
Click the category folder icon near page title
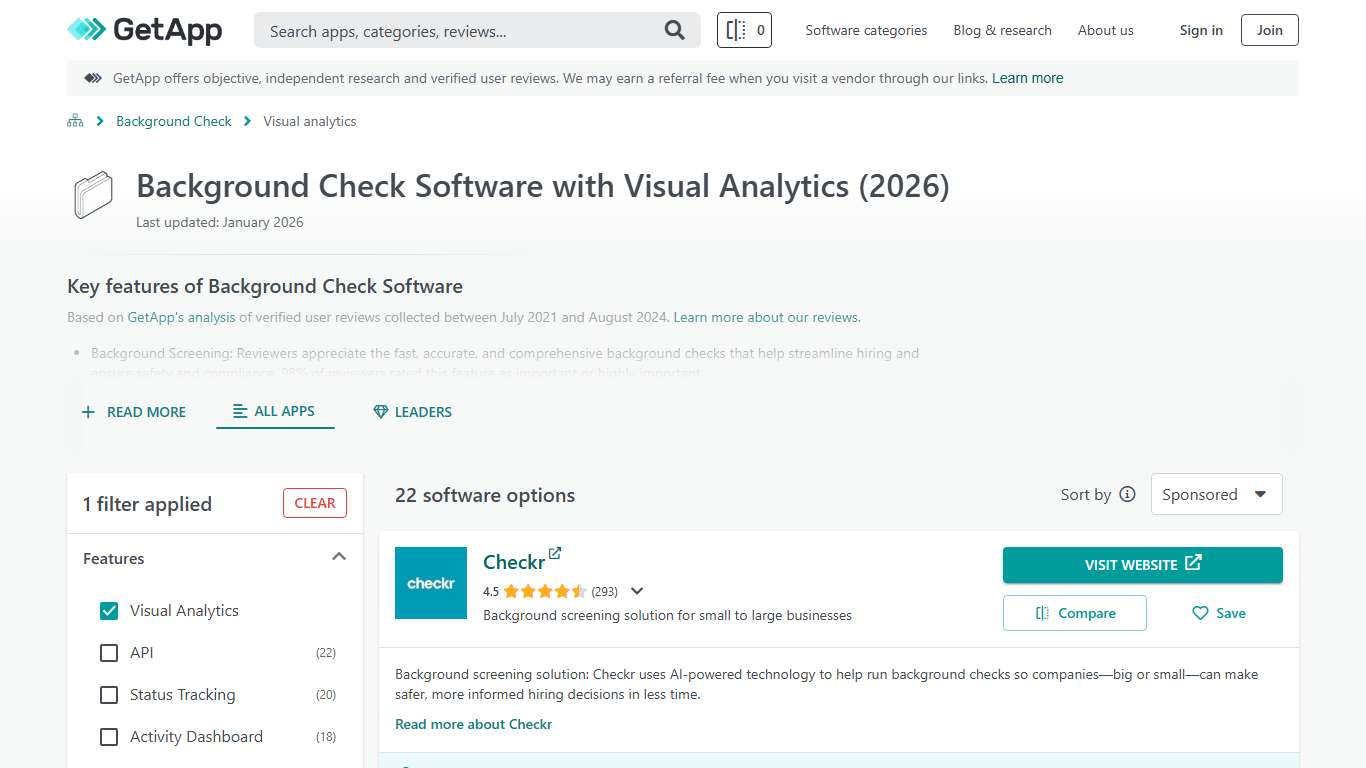pyautogui.click(x=92, y=195)
